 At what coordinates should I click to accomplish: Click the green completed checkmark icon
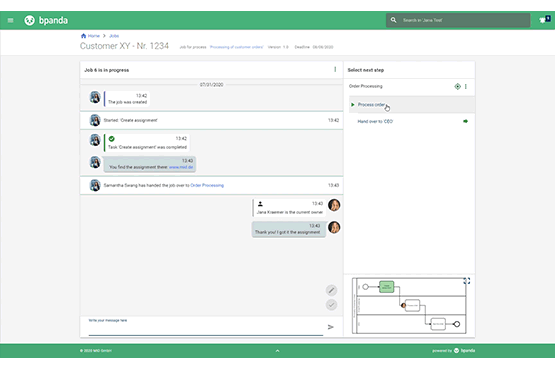(x=112, y=139)
